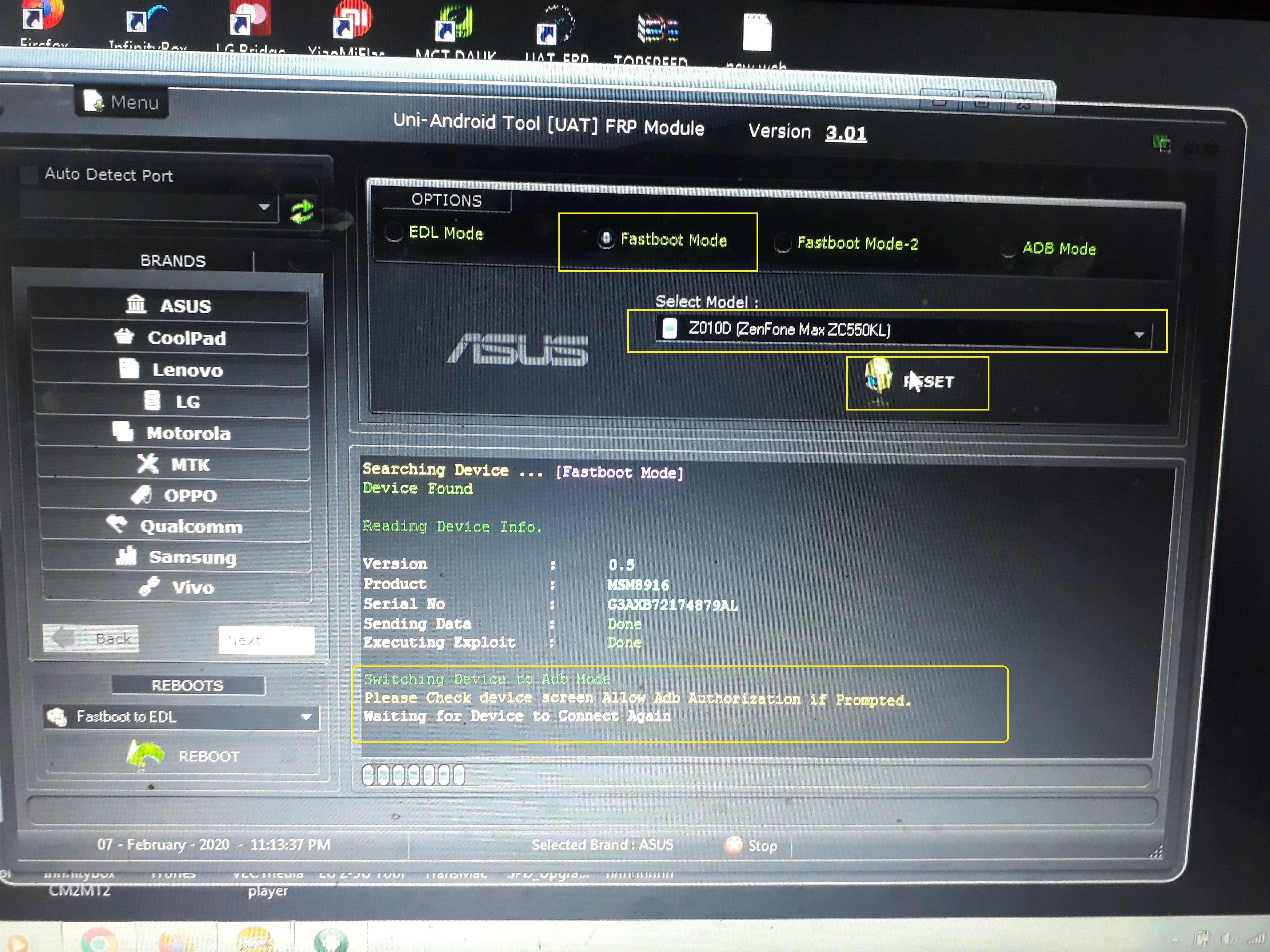
Task: Click the 'Selected Brand : ASUS' status text
Action: point(602,845)
